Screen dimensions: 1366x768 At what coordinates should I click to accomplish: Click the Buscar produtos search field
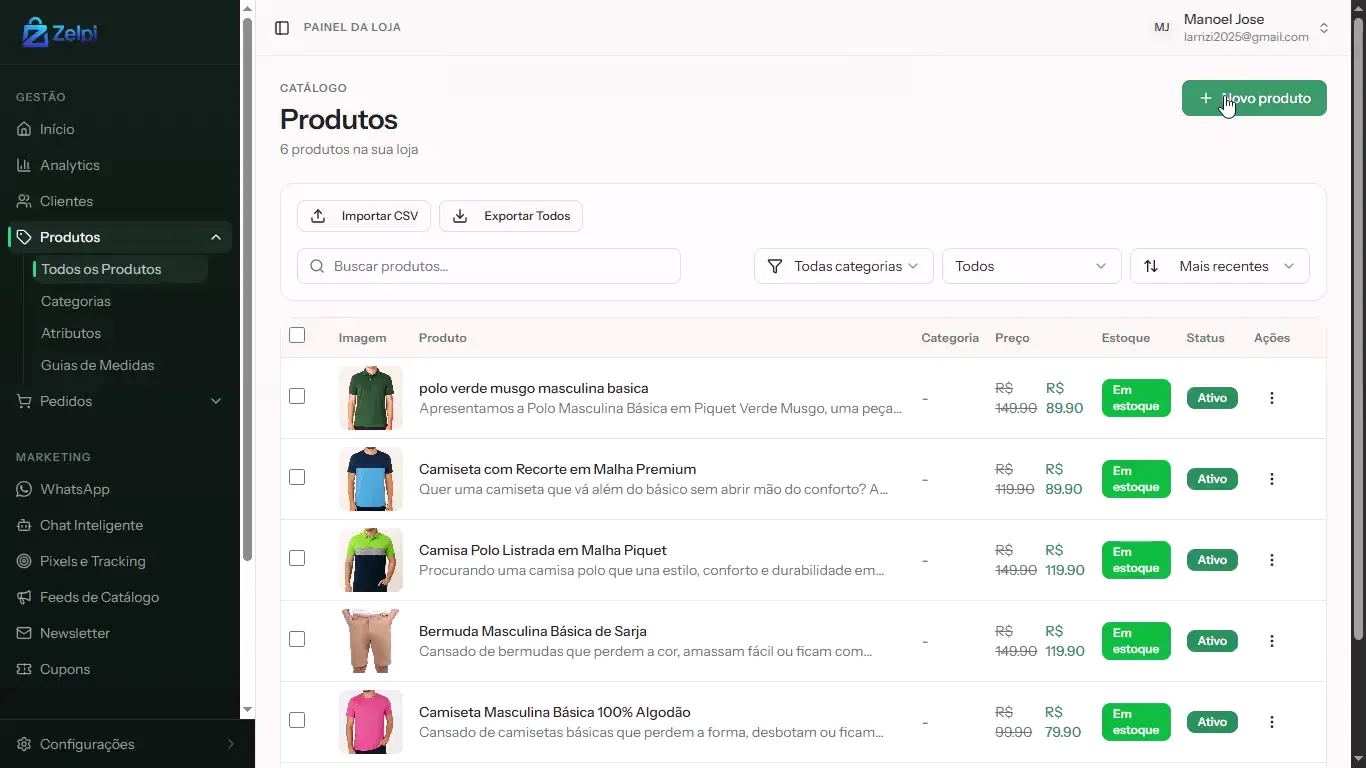(489, 266)
